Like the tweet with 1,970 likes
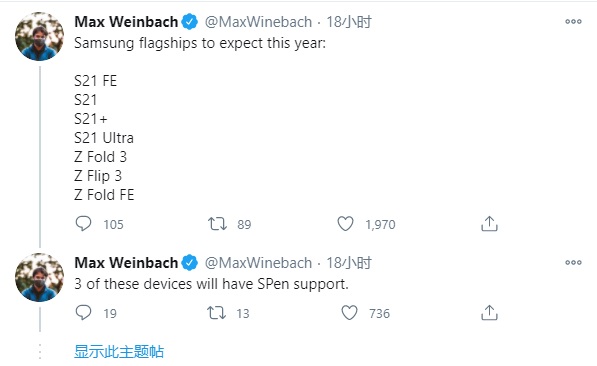 pos(345,224)
